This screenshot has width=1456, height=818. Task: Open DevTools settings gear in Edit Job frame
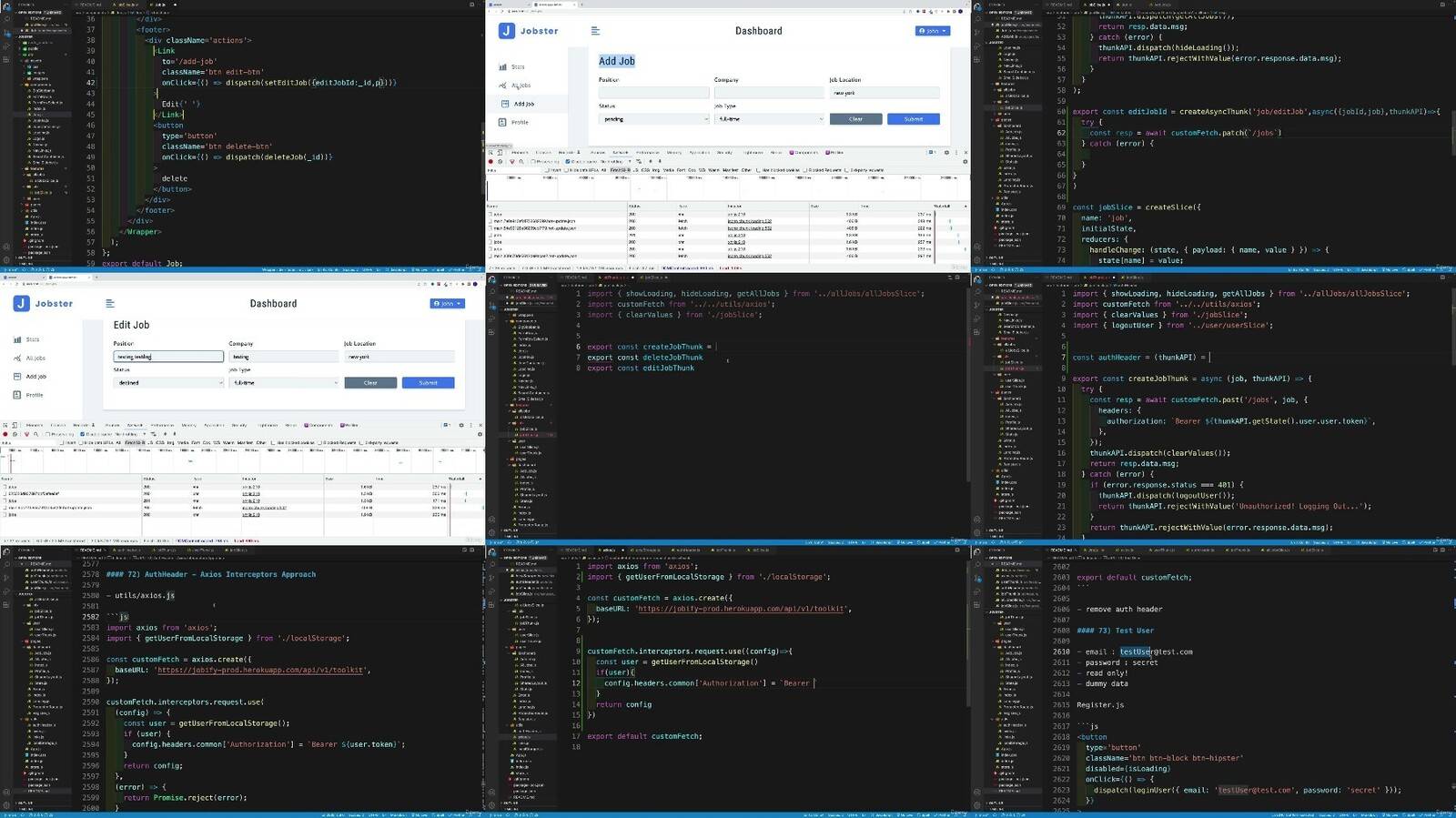461,425
